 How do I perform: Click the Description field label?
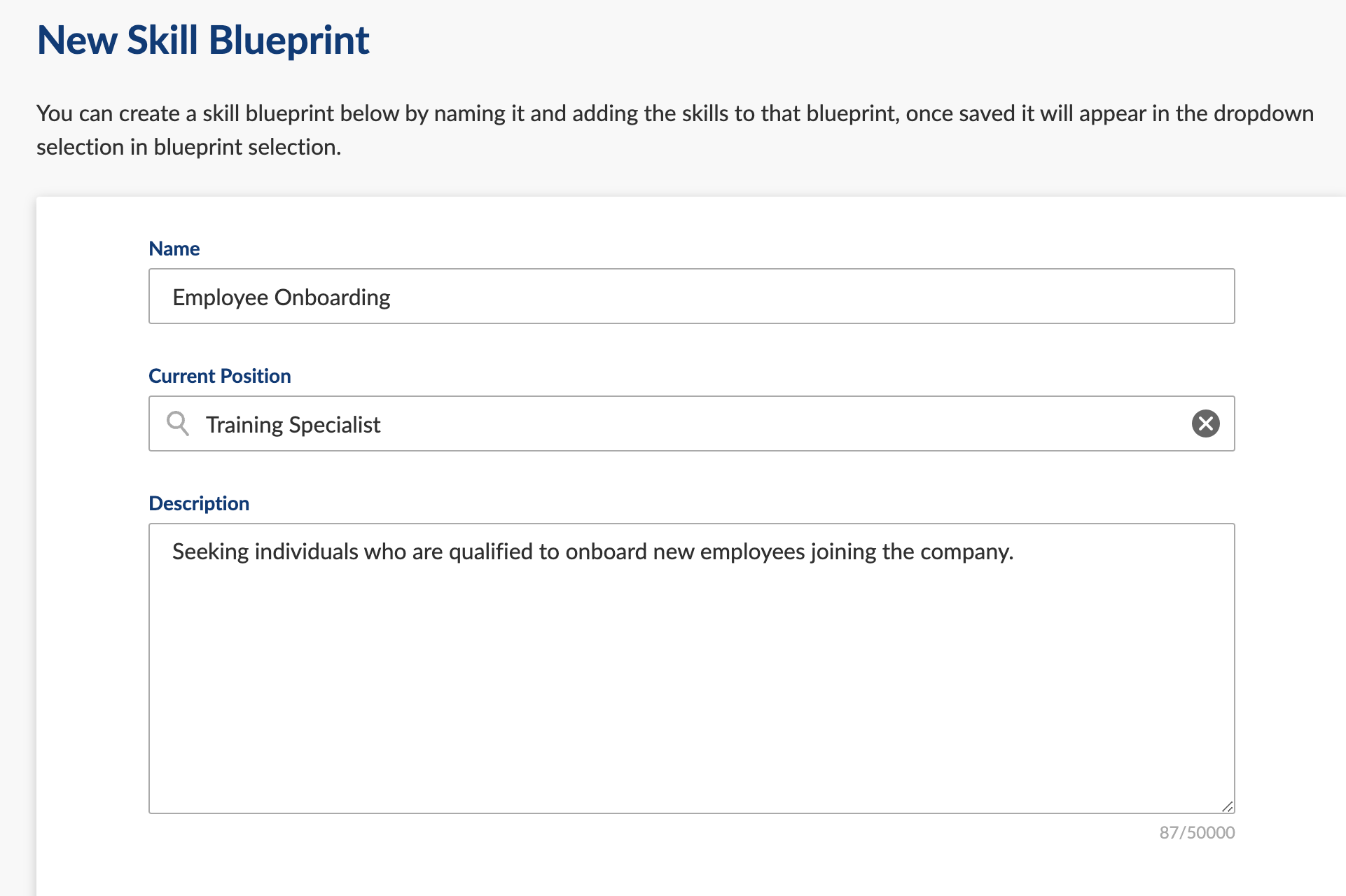(x=199, y=503)
